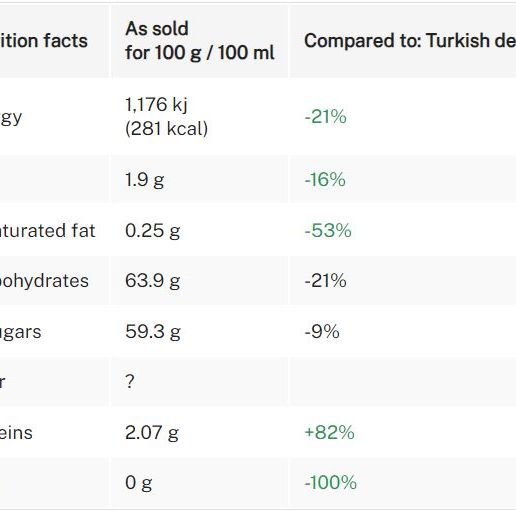This screenshot has width=516, height=516.
Task: Select the 2.07 g proteins value
Action: click(x=152, y=433)
